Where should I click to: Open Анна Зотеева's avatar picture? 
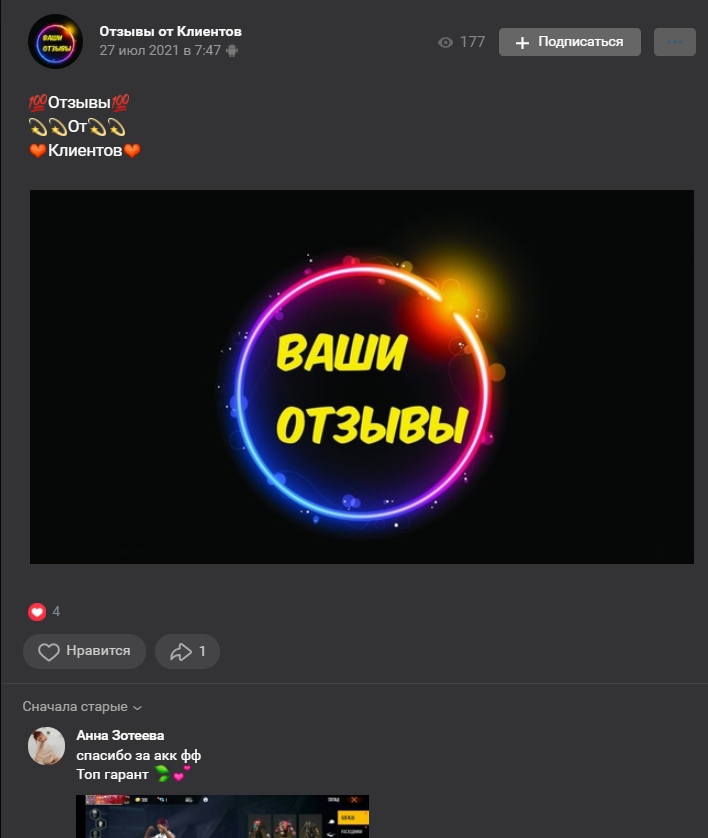[46, 746]
